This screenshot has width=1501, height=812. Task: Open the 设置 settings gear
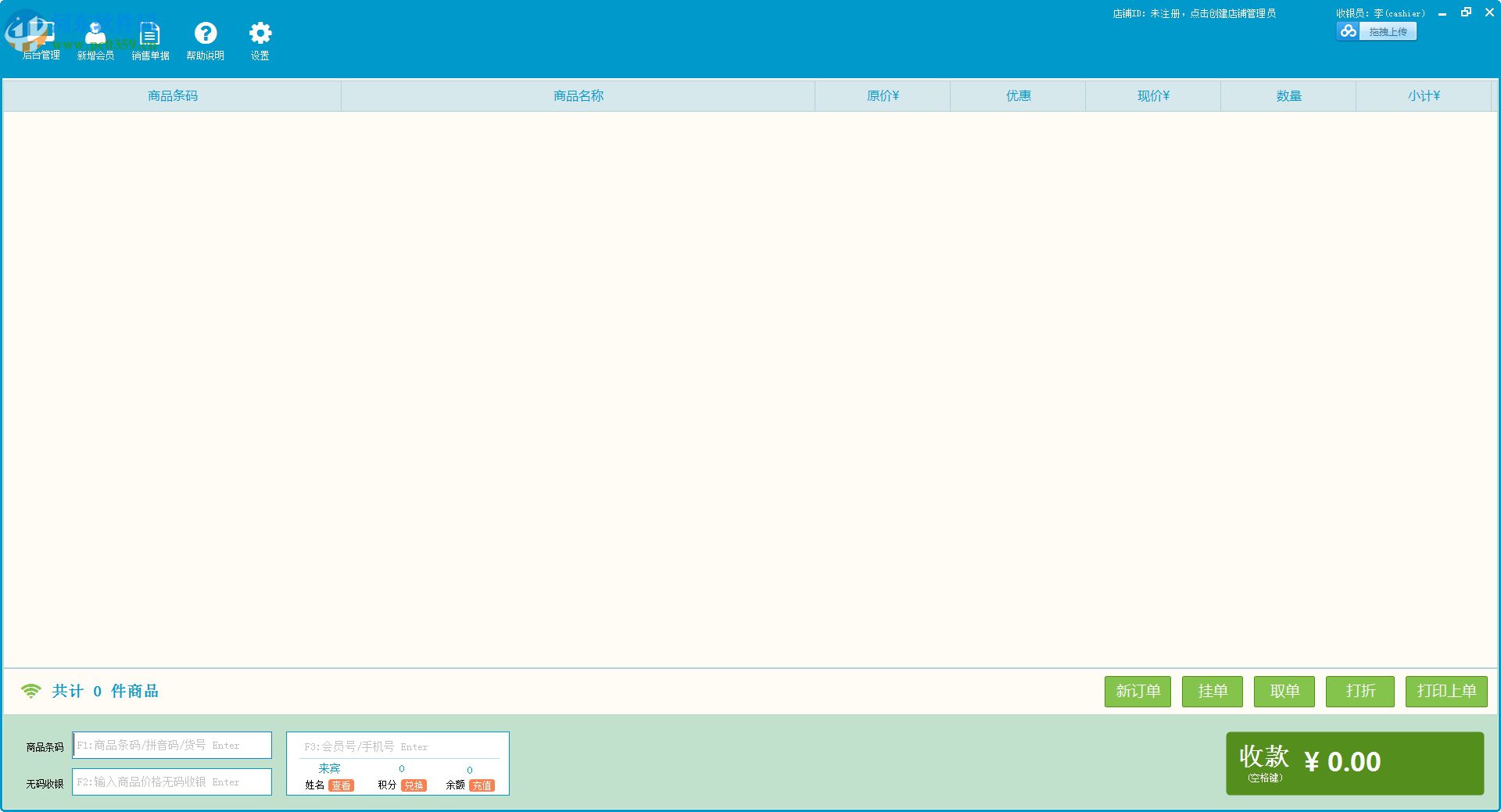point(260,41)
